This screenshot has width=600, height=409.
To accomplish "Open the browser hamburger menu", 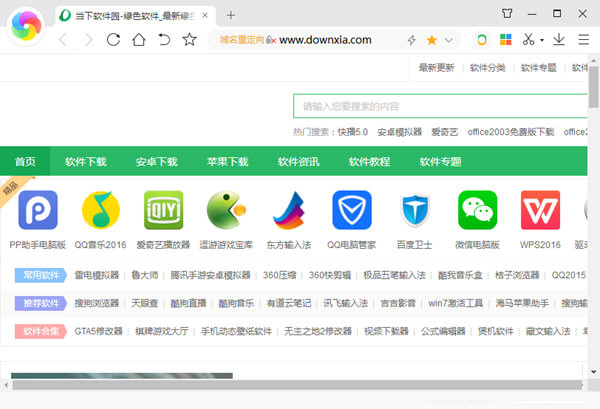I will pyautogui.click(x=584, y=39).
